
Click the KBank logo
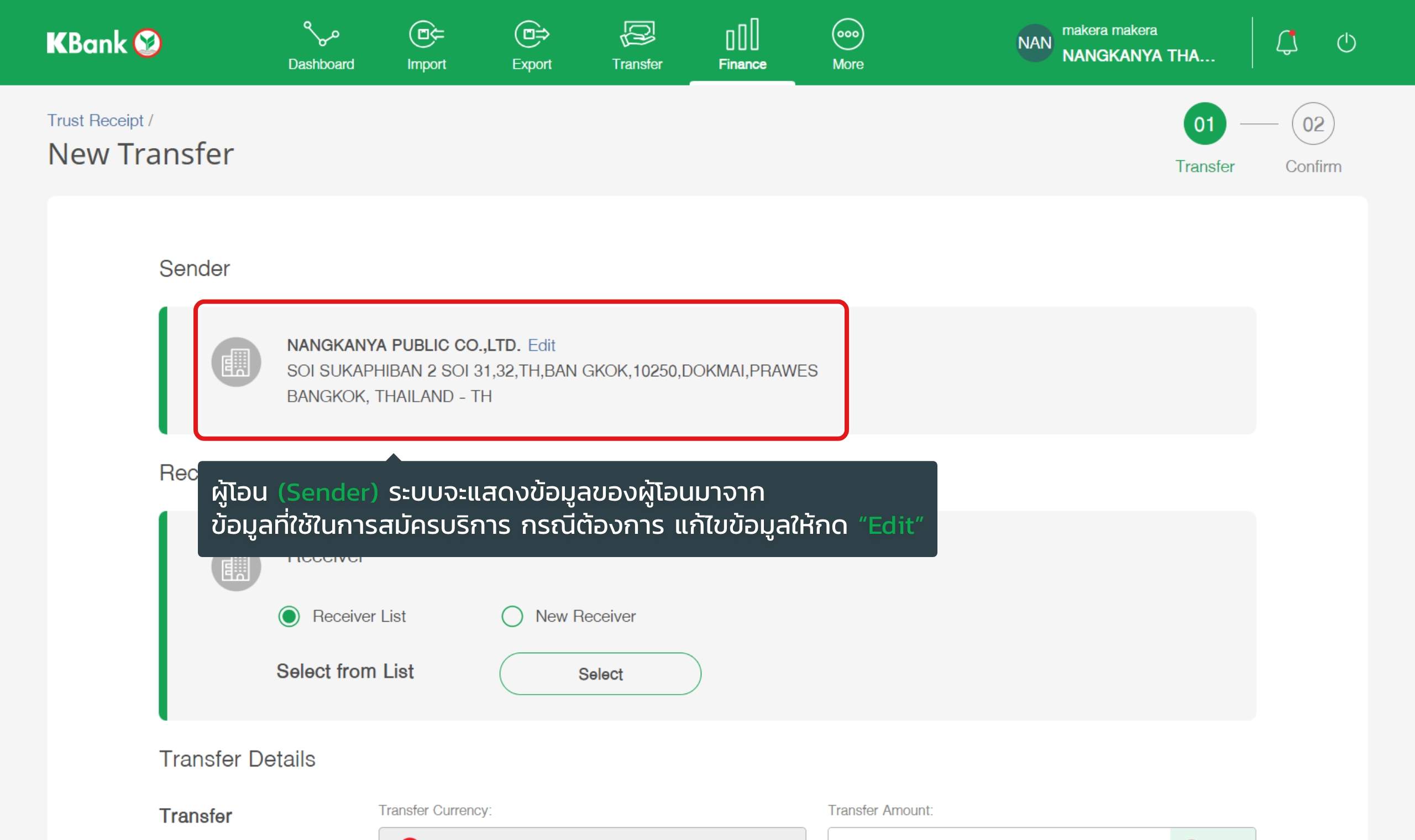pyautogui.click(x=104, y=43)
